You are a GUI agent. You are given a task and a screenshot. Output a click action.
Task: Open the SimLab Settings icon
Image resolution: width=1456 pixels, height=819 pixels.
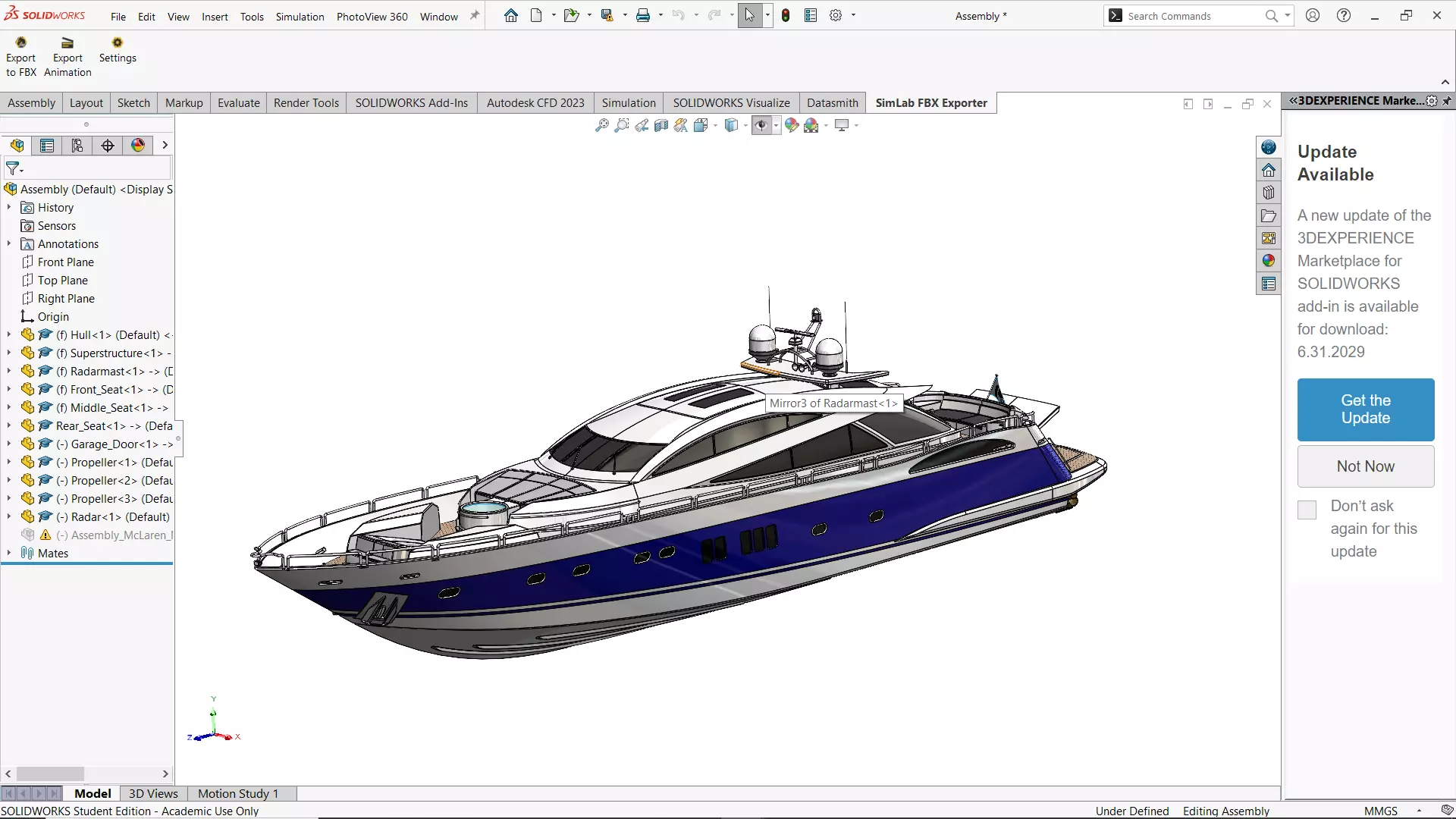coord(118,43)
